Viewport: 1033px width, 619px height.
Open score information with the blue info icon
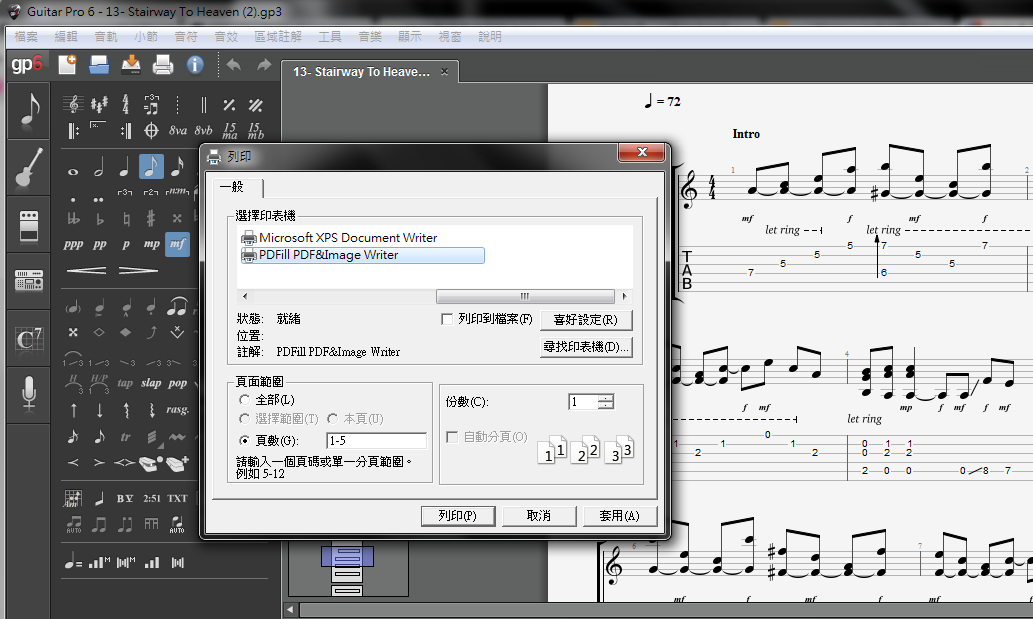pos(195,65)
